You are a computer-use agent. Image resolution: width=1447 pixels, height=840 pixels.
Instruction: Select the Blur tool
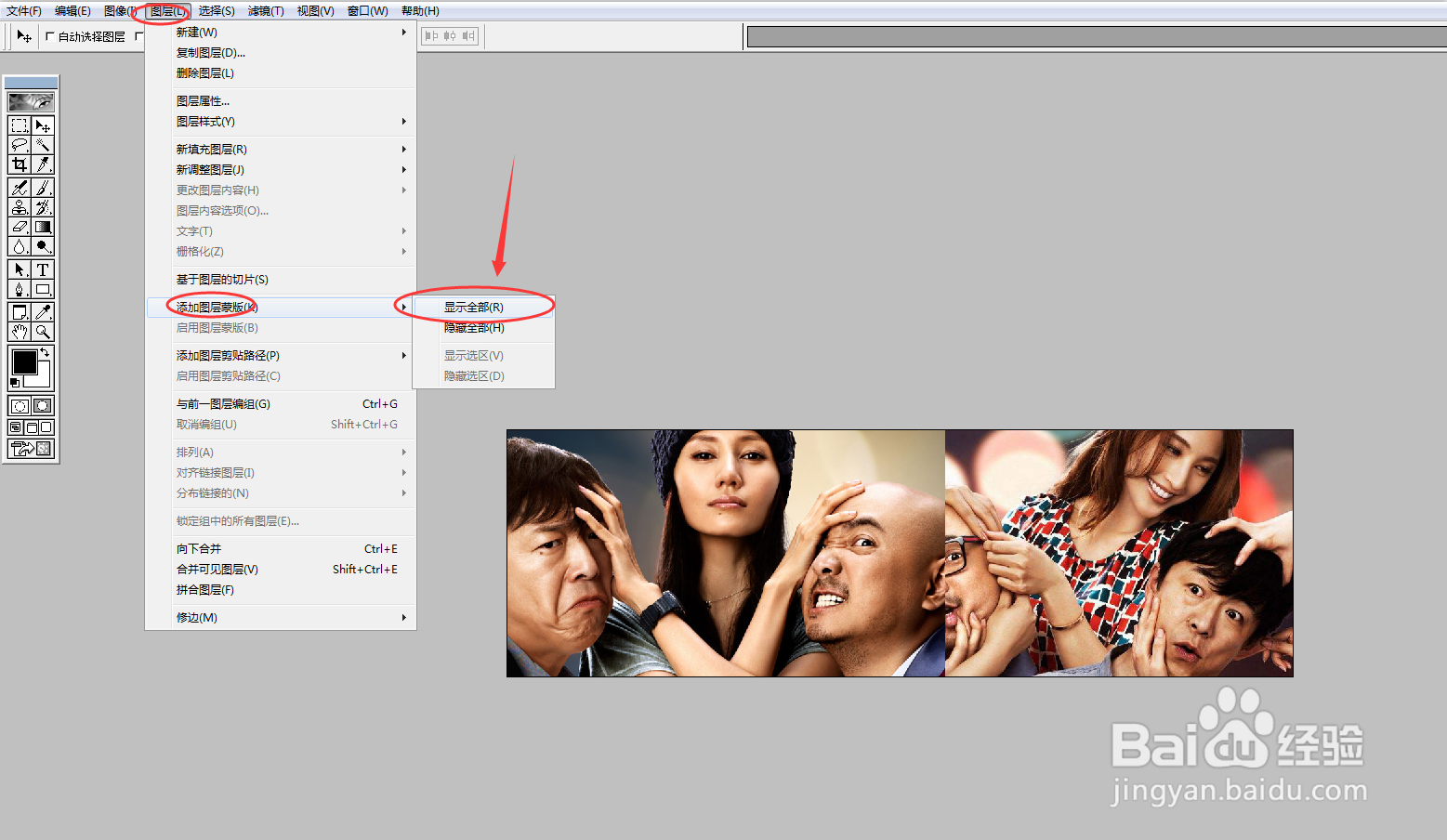(20, 246)
